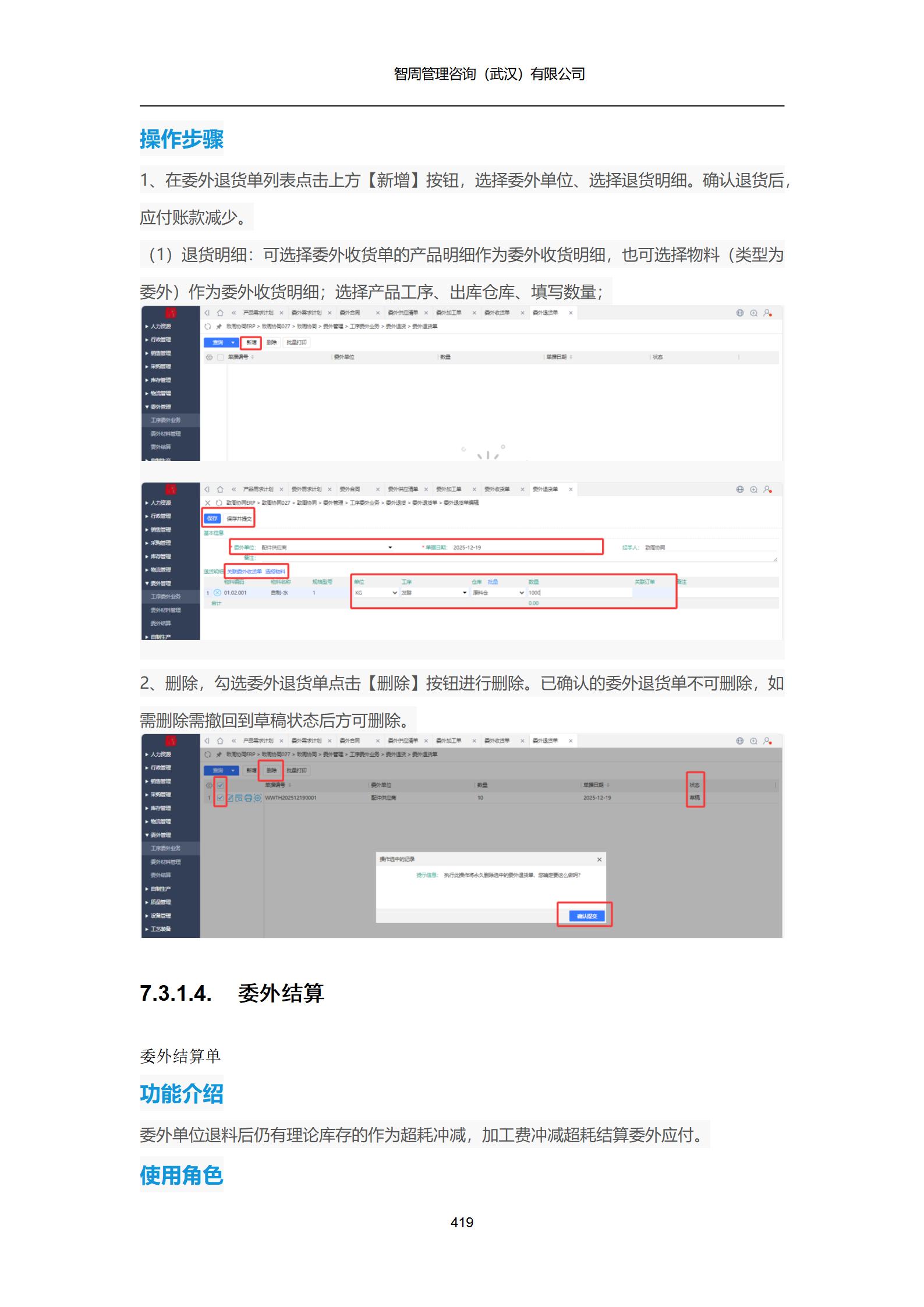Switch to 委外合同 tab in the empty-list screenshot
This screenshot has height=1307, width=924.
click(350, 313)
